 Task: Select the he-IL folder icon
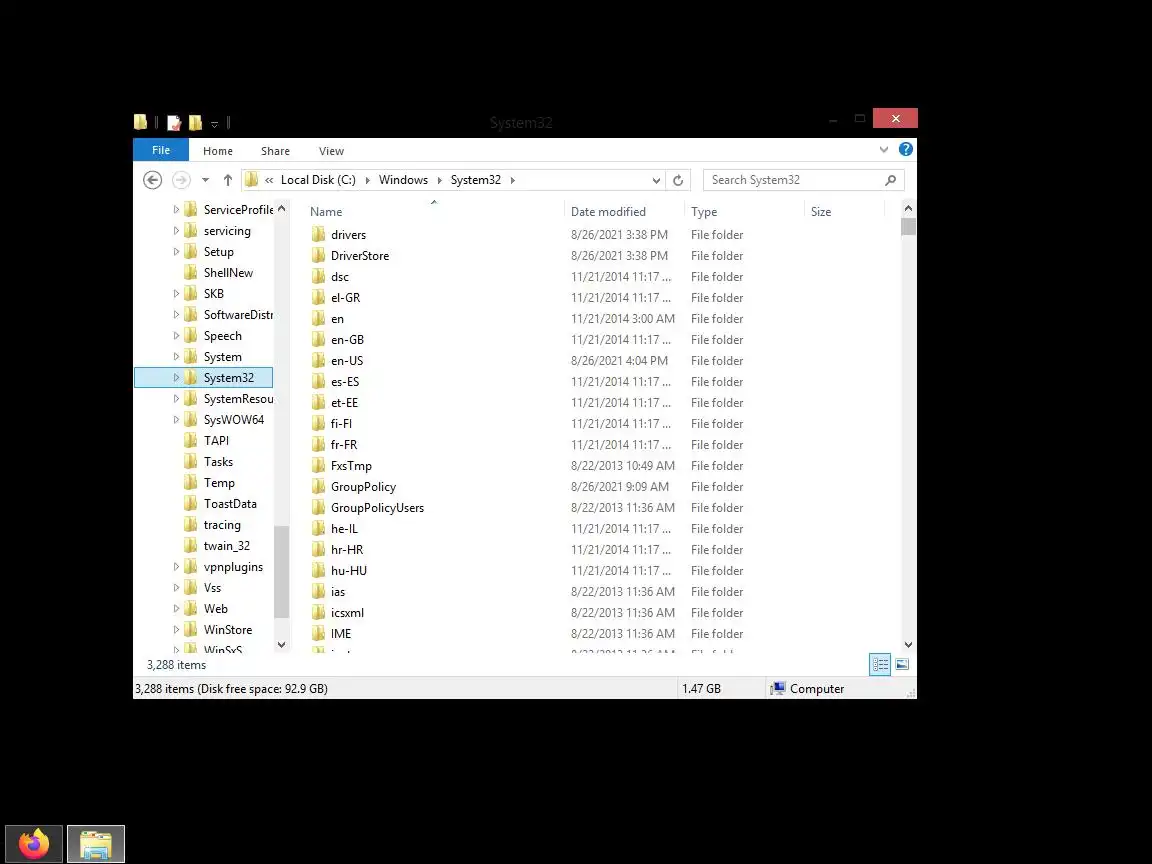[318, 528]
